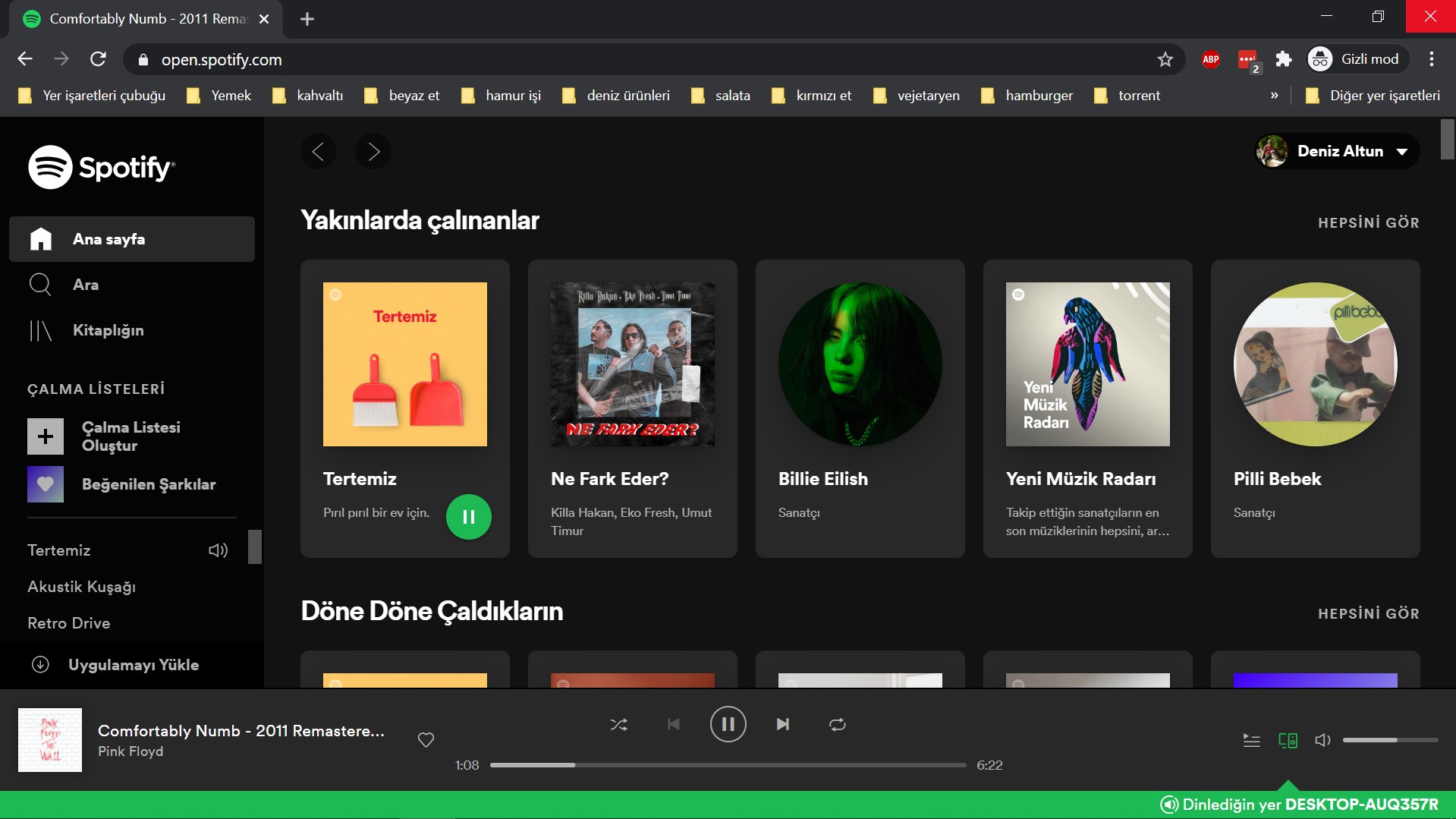This screenshot has width=1456, height=819.
Task: See all Döne Döne Çaldıkların via HEPSİNİ GÖR
Action: point(1369,613)
